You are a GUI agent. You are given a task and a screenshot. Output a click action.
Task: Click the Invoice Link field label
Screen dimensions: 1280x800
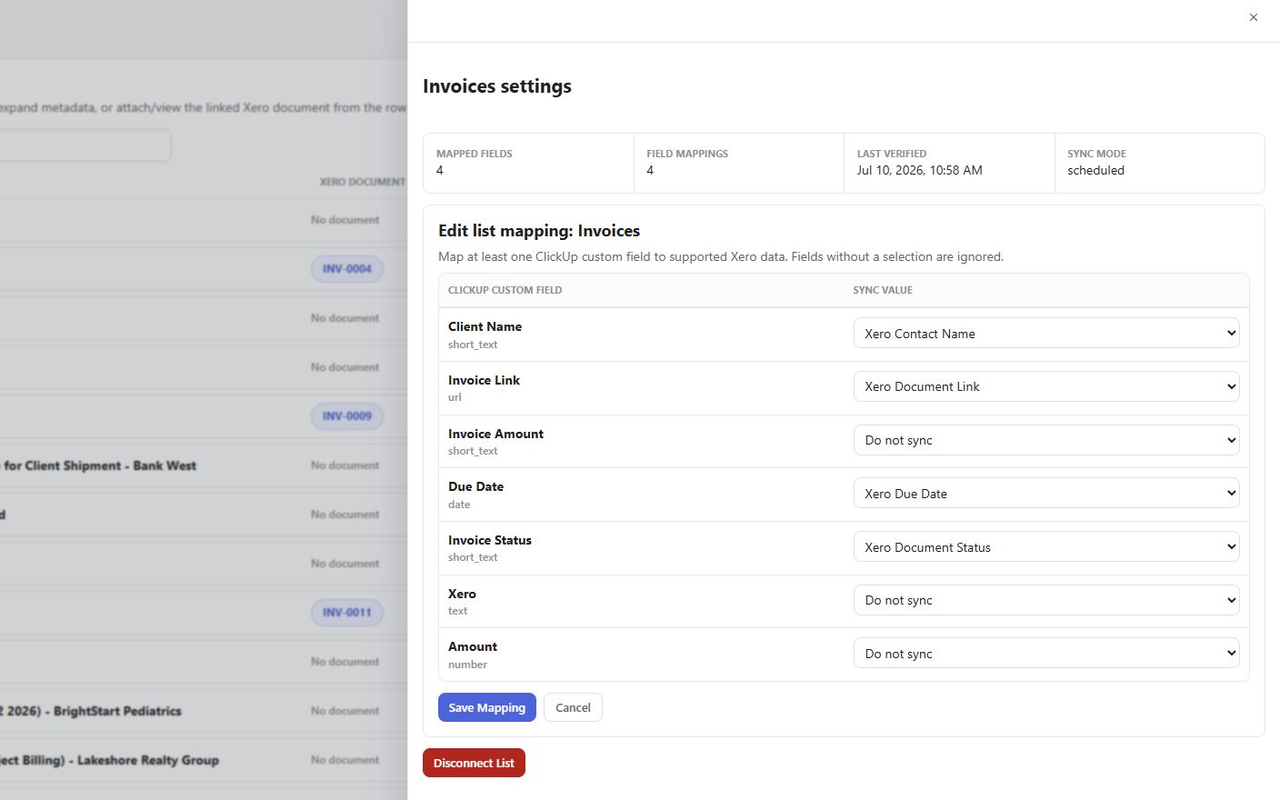tap(484, 380)
